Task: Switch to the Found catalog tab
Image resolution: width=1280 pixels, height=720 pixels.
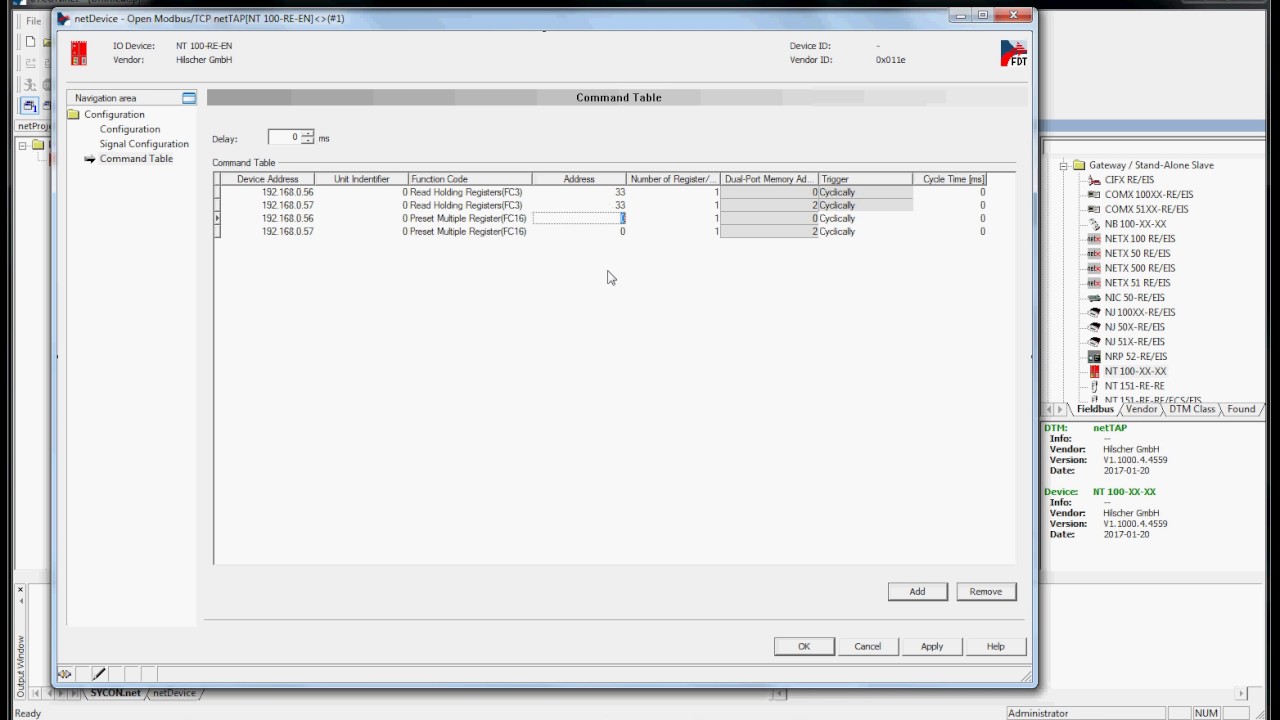Action: coord(1241,409)
